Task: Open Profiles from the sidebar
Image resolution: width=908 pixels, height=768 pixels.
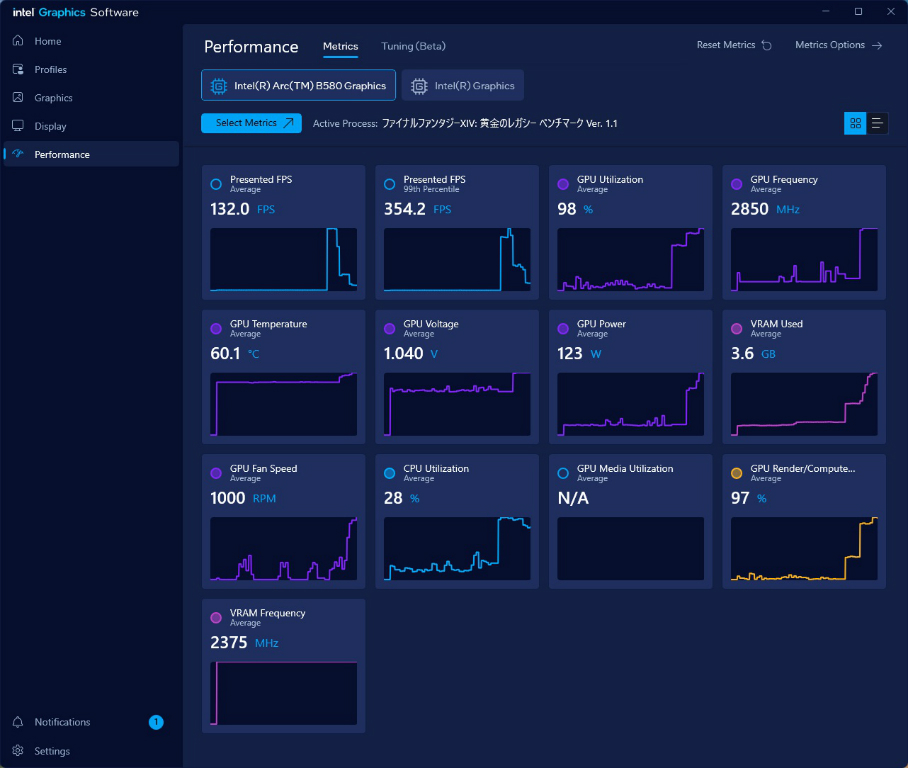Action: coord(18,70)
